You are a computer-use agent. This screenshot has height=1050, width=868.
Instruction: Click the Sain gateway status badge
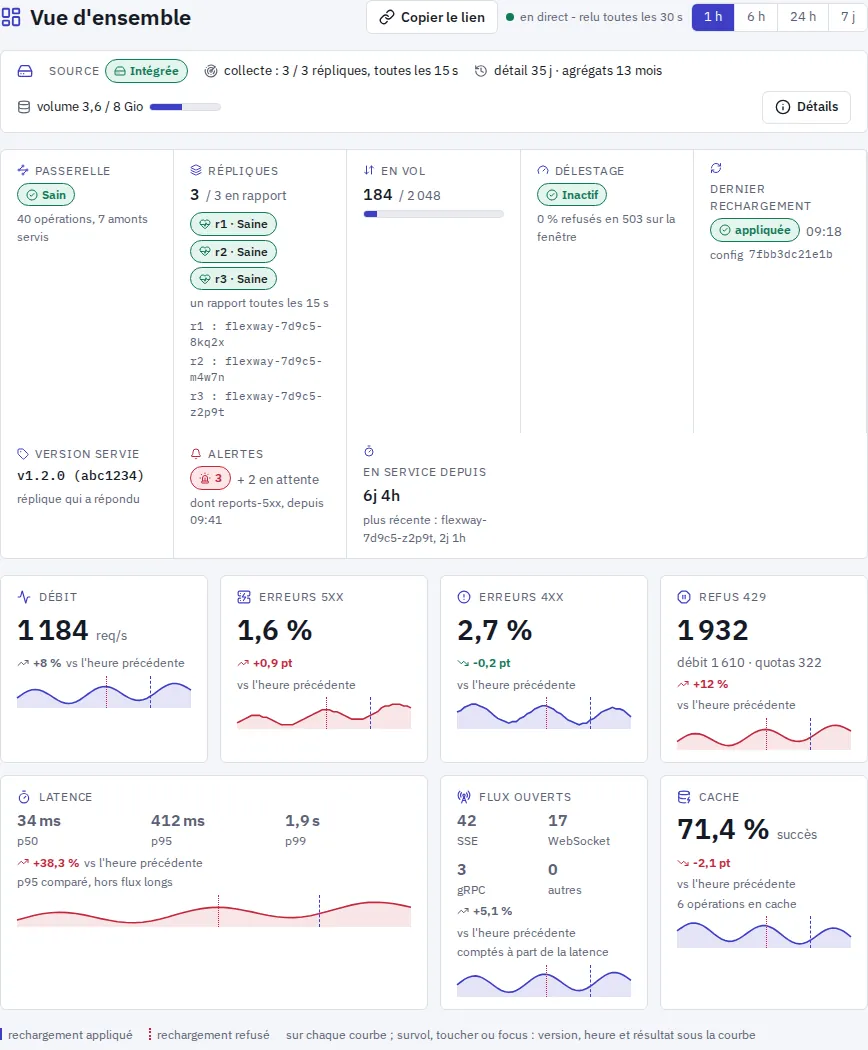pyautogui.click(x=46, y=195)
